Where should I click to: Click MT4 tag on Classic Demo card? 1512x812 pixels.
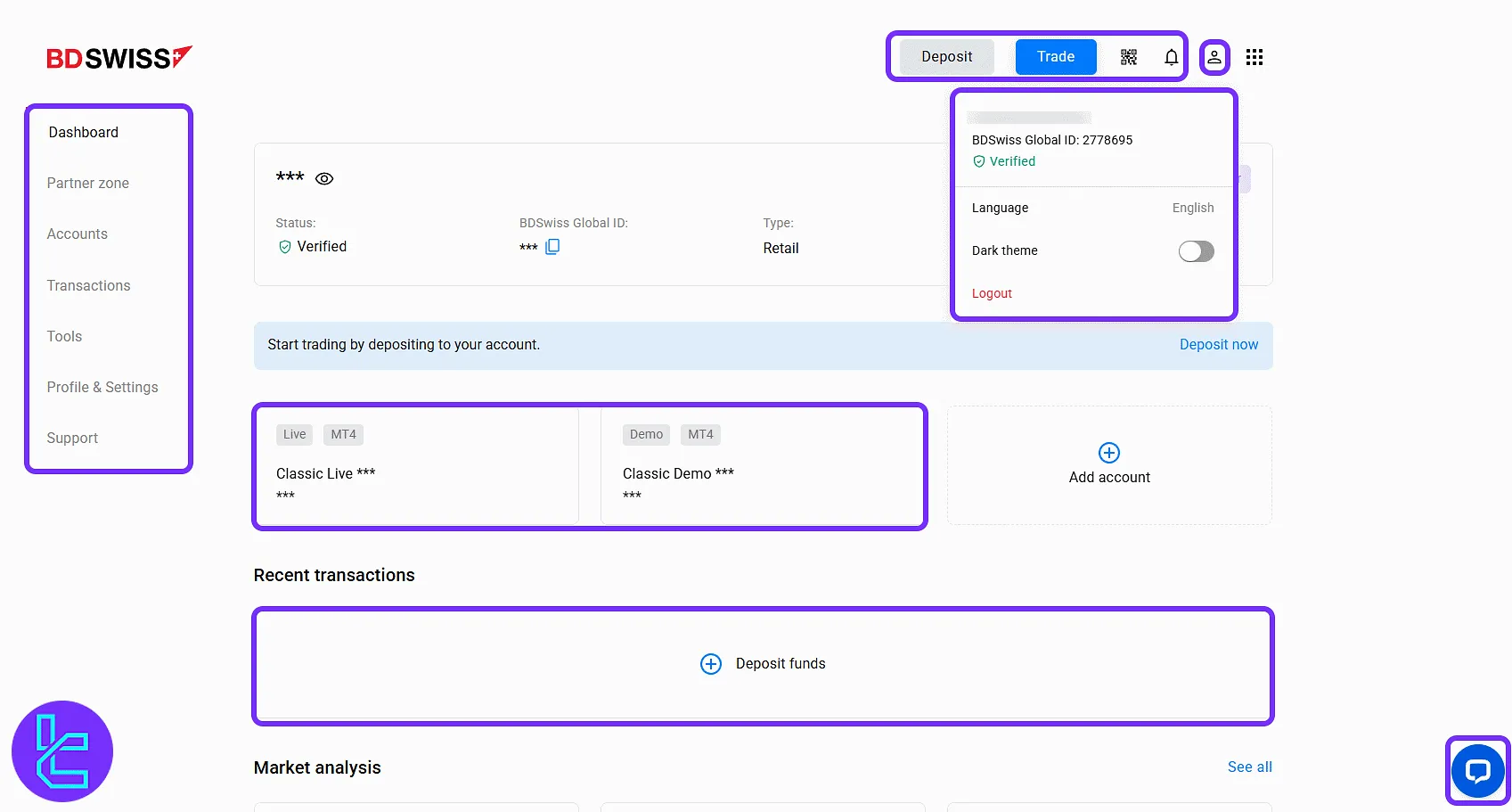click(700, 435)
